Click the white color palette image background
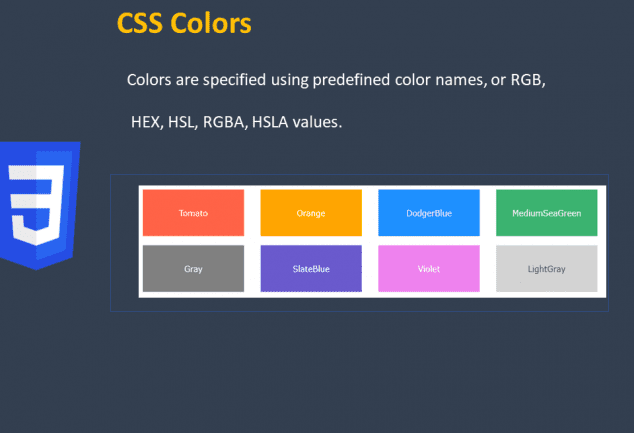This screenshot has height=433, width=634. (372, 241)
